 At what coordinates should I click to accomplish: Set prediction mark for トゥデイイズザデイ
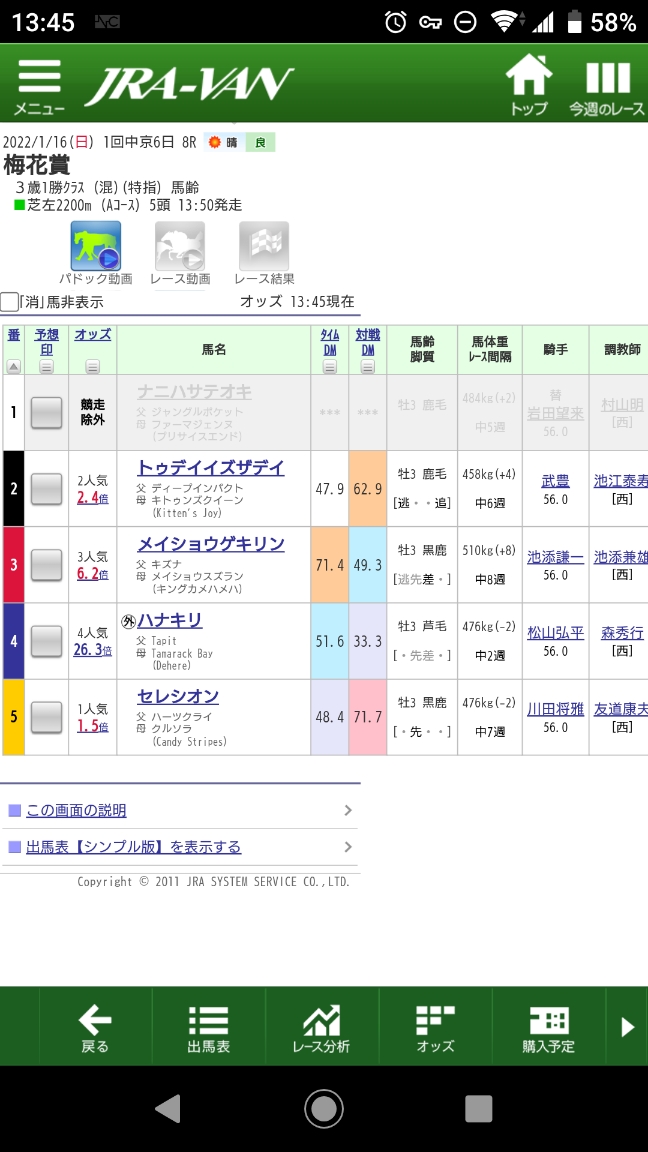click(x=46, y=489)
